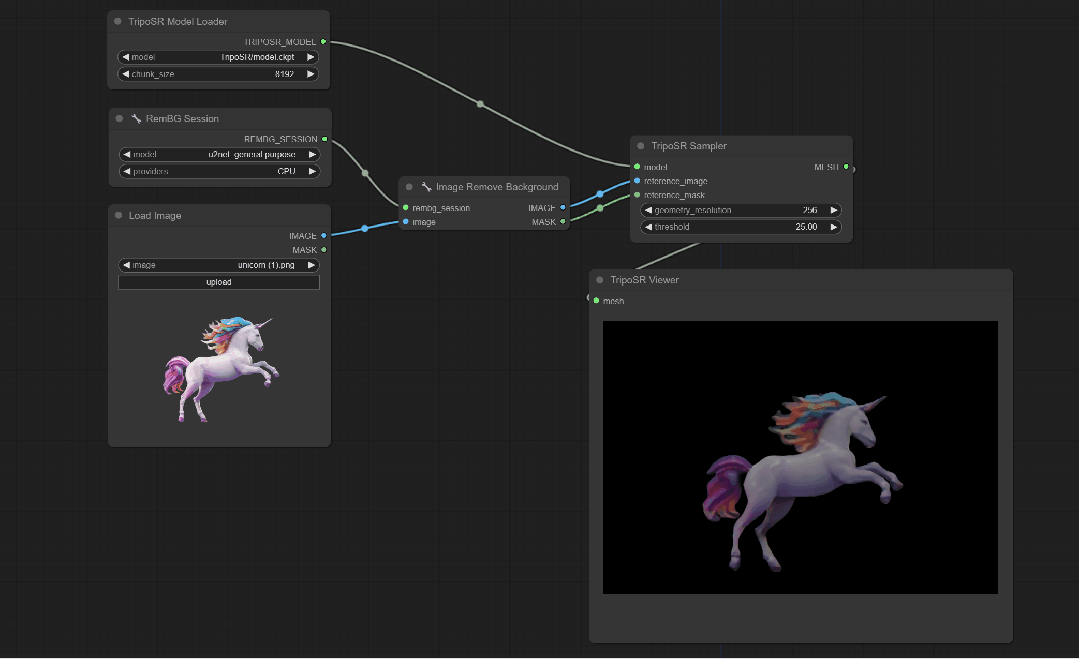This screenshot has width=1079, height=659.
Task: Select next image file in Load Image
Action: (311, 265)
